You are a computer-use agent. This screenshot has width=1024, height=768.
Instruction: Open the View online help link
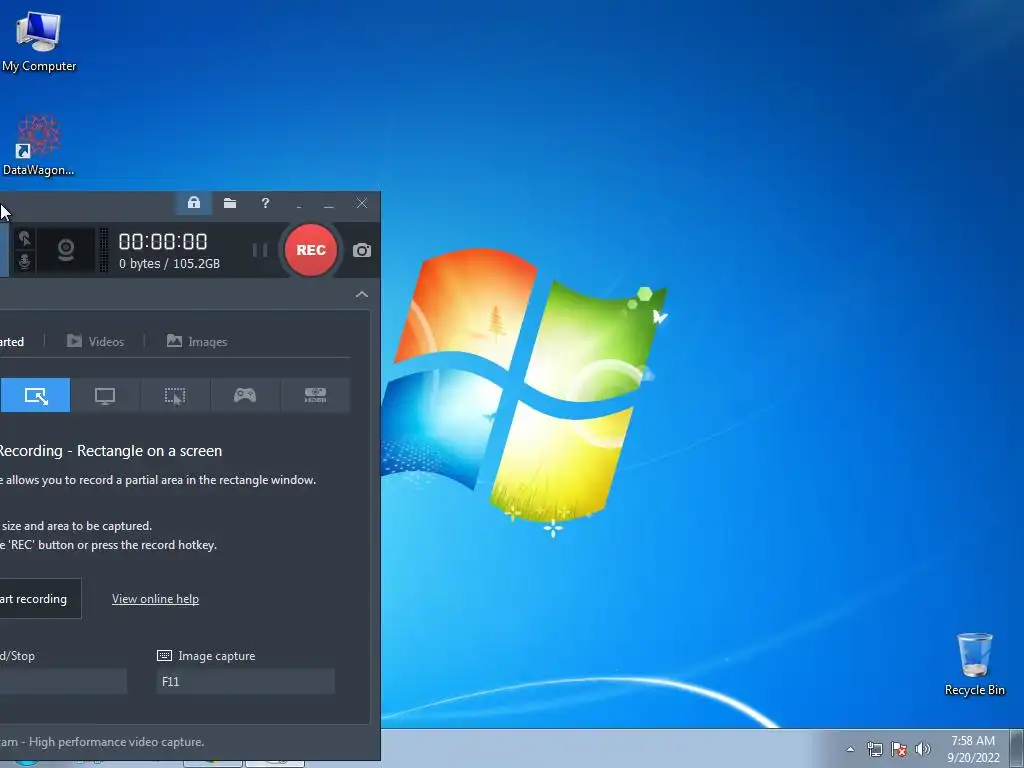(155, 599)
